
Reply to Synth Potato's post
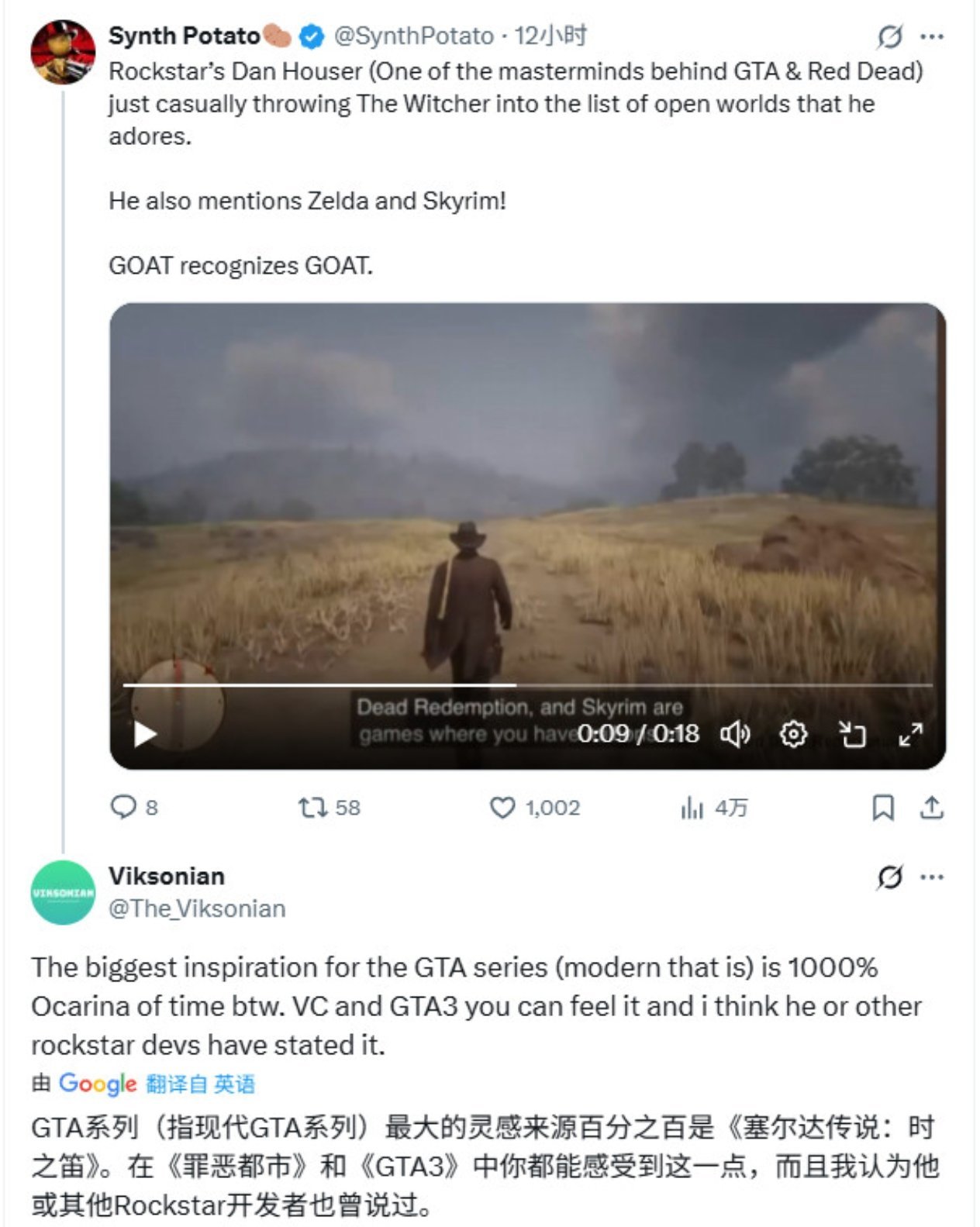pyautogui.click(x=124, y=808)
